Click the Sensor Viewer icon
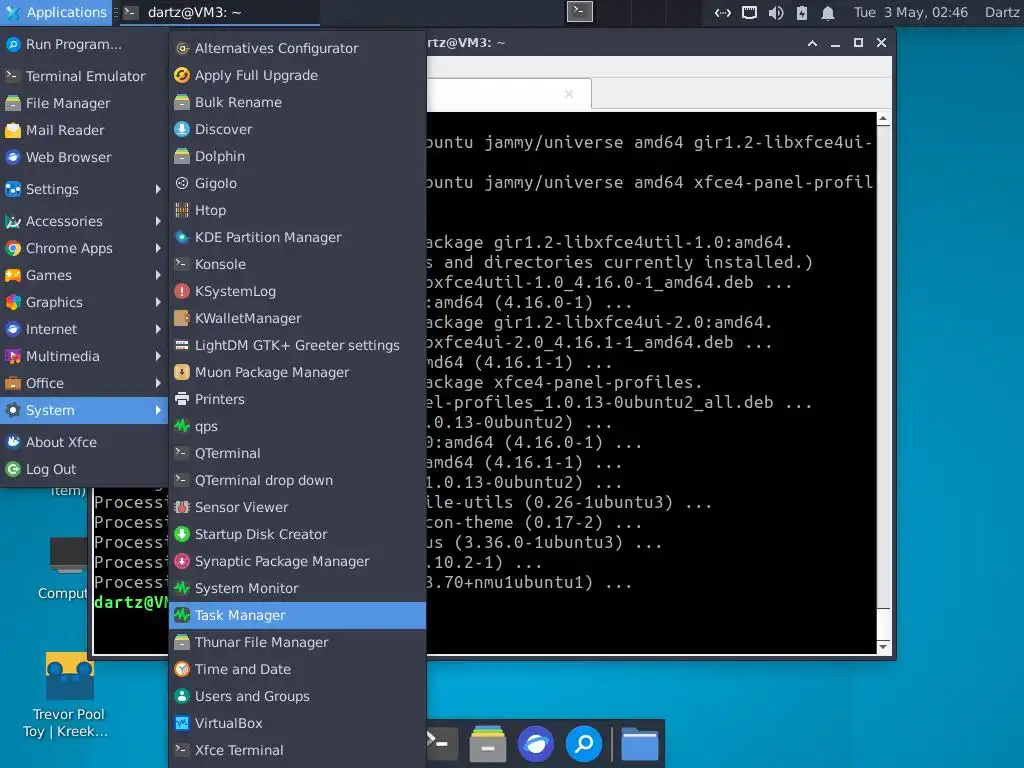 [x=182, y=507]
